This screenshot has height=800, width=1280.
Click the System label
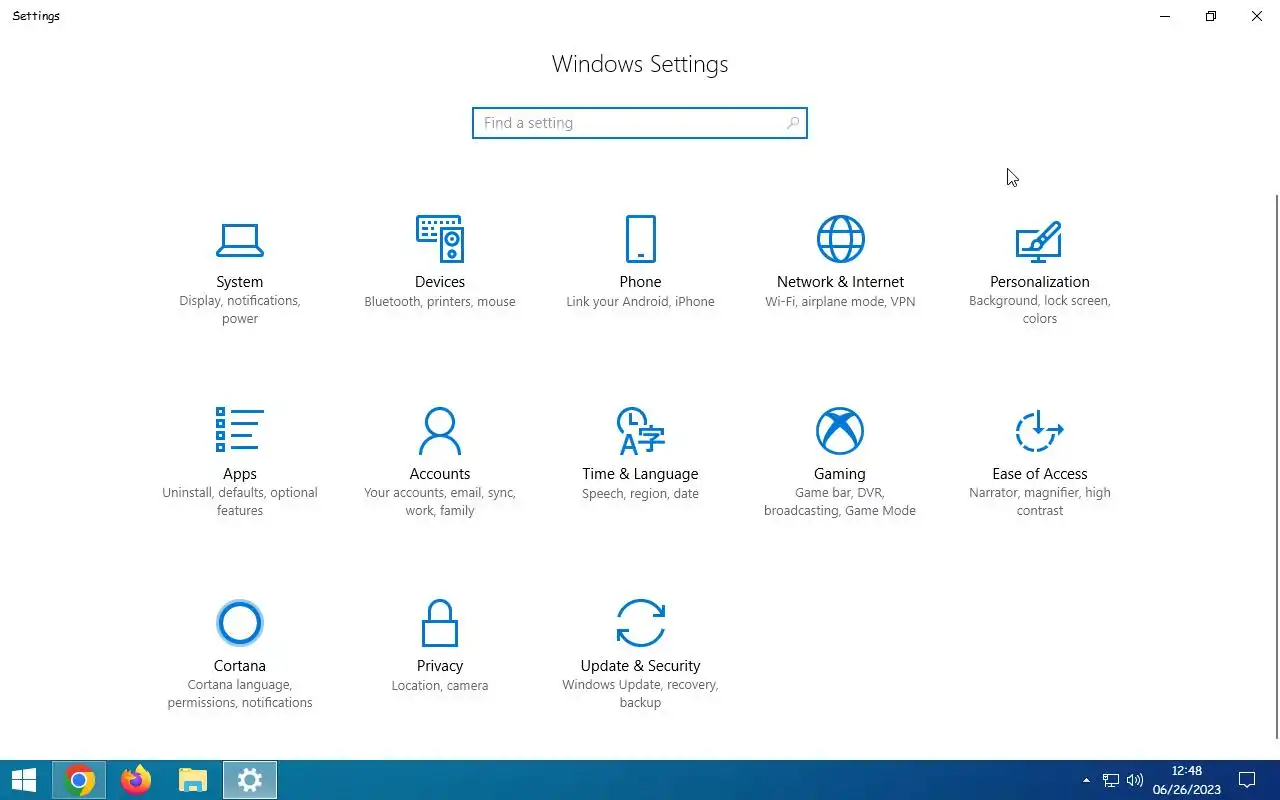click(240, 282)
